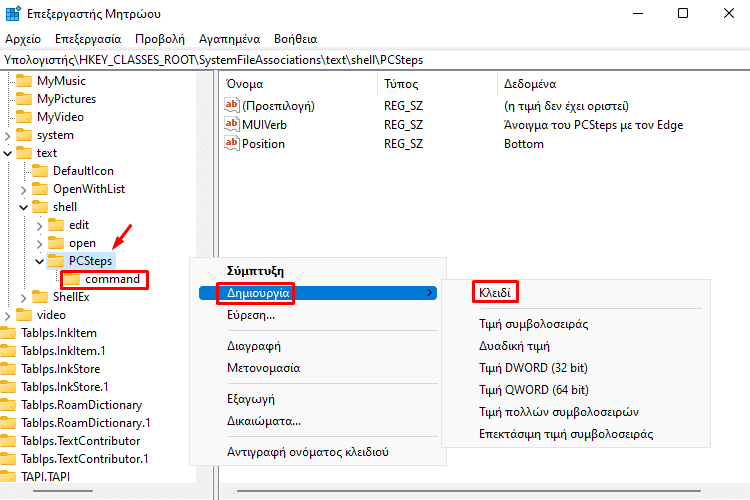Choose Εξαγωγή in the context menu
750x500 pixels.
(x=318, y=399)
